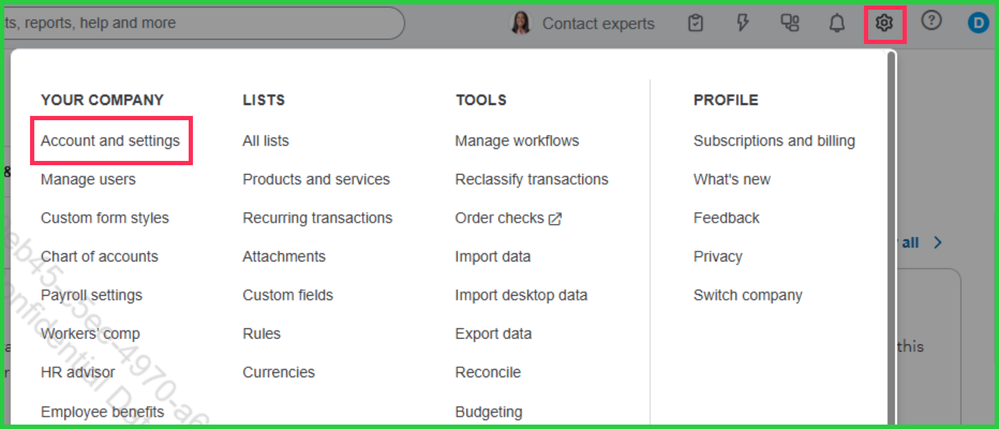Select Switch company
This screenshot has width=999, height=429.
click(x=747, y=295)
